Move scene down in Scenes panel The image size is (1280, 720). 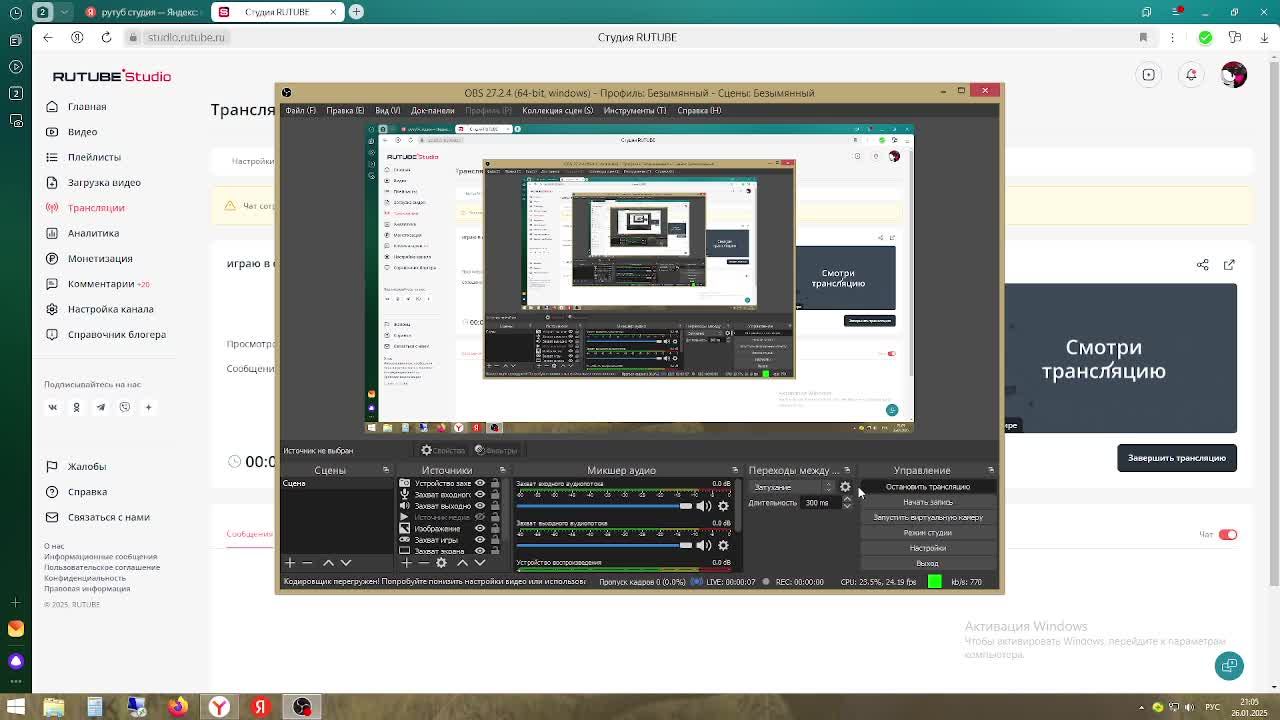pos(346,563)
